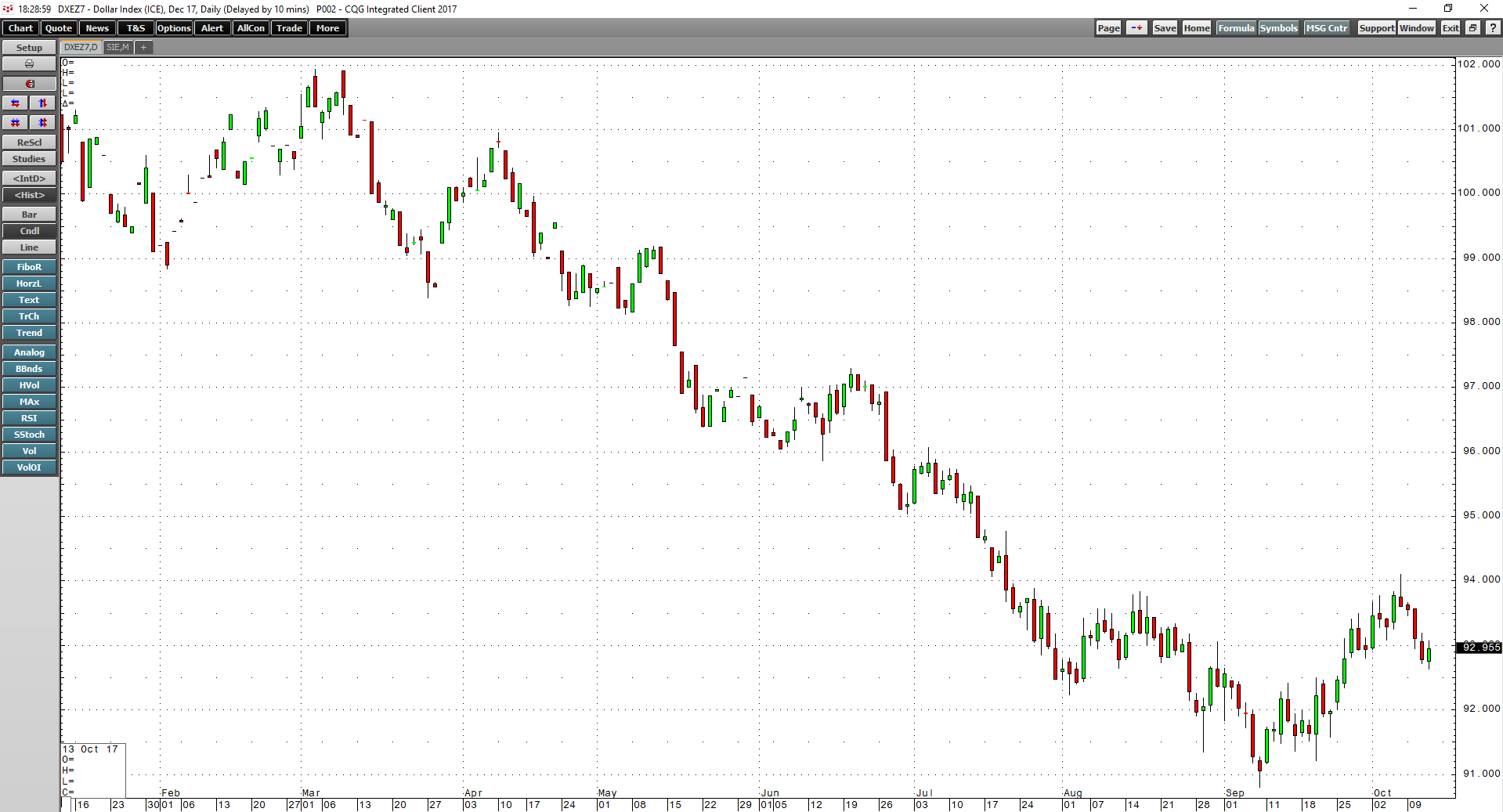The image size is (1503, 812).
Task: Add the Analog study
Action: click(29, 352)
